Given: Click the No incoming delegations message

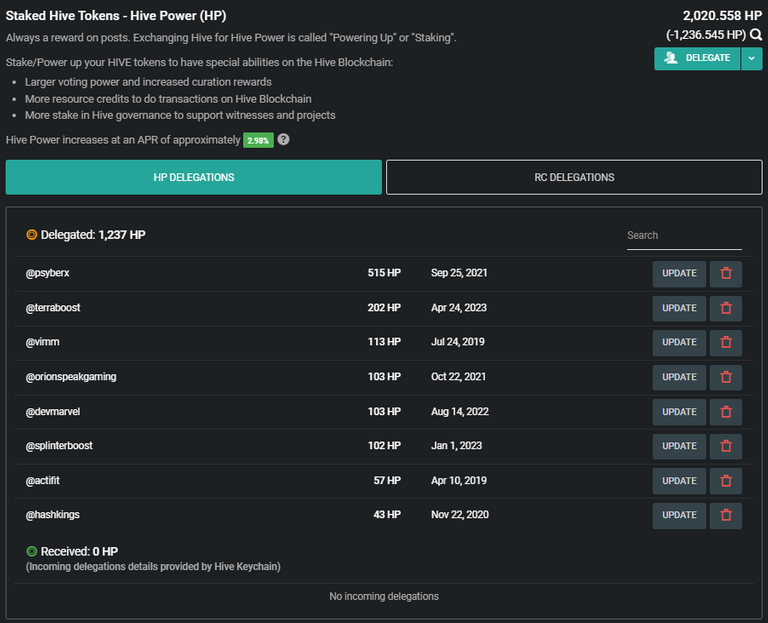Looking at the screenshot, I should coord(384,597).
